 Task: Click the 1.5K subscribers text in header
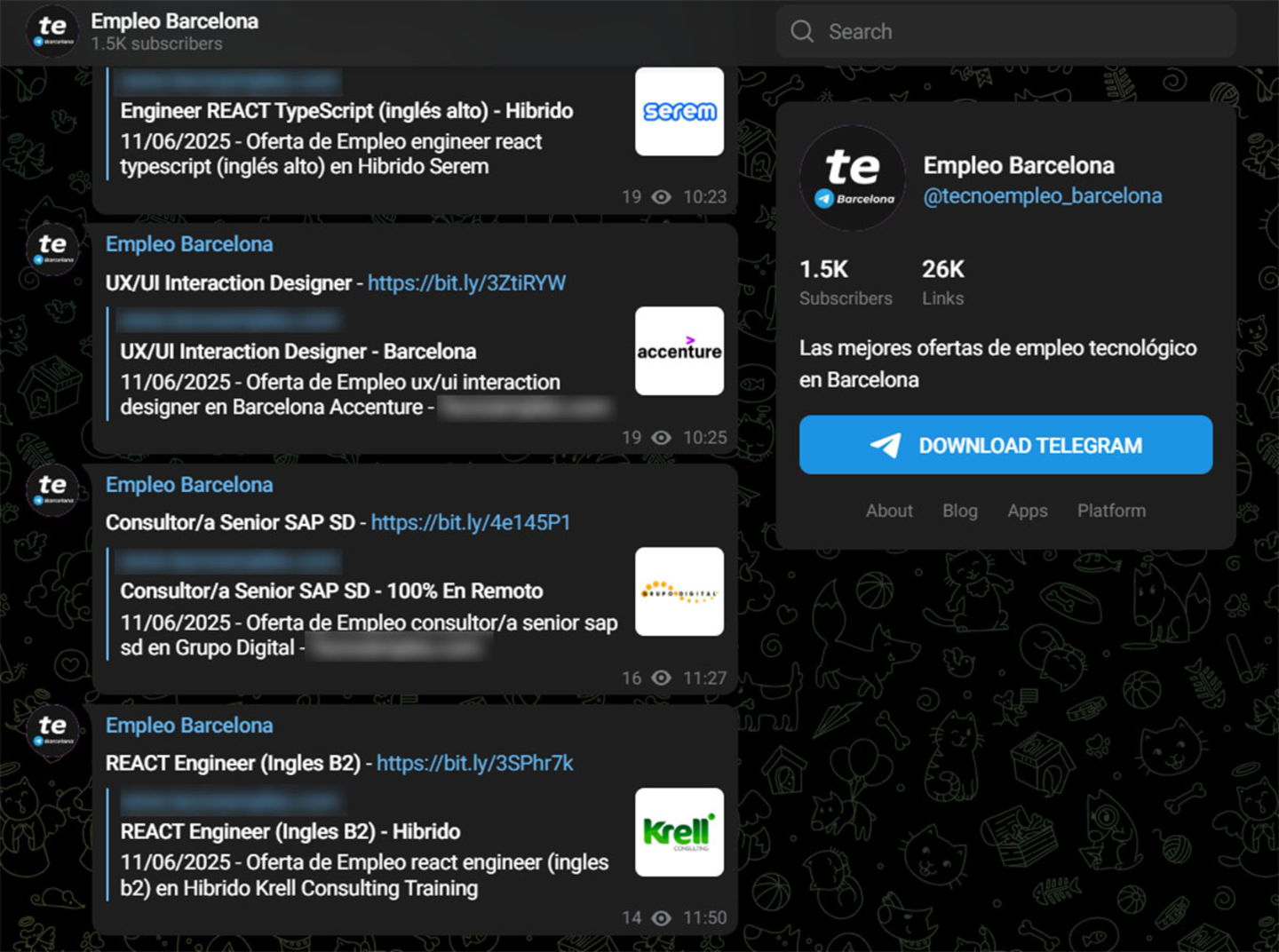click(x=156, y=44)
